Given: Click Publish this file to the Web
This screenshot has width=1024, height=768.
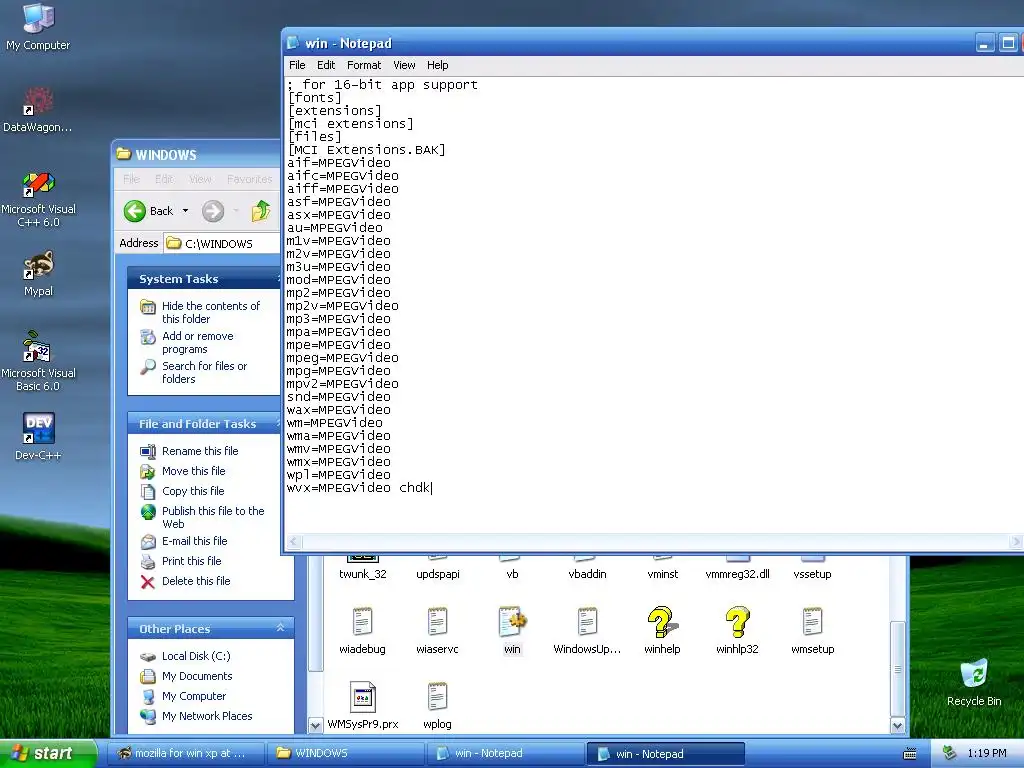Looking at the screenshot, I should pos(213,517).
